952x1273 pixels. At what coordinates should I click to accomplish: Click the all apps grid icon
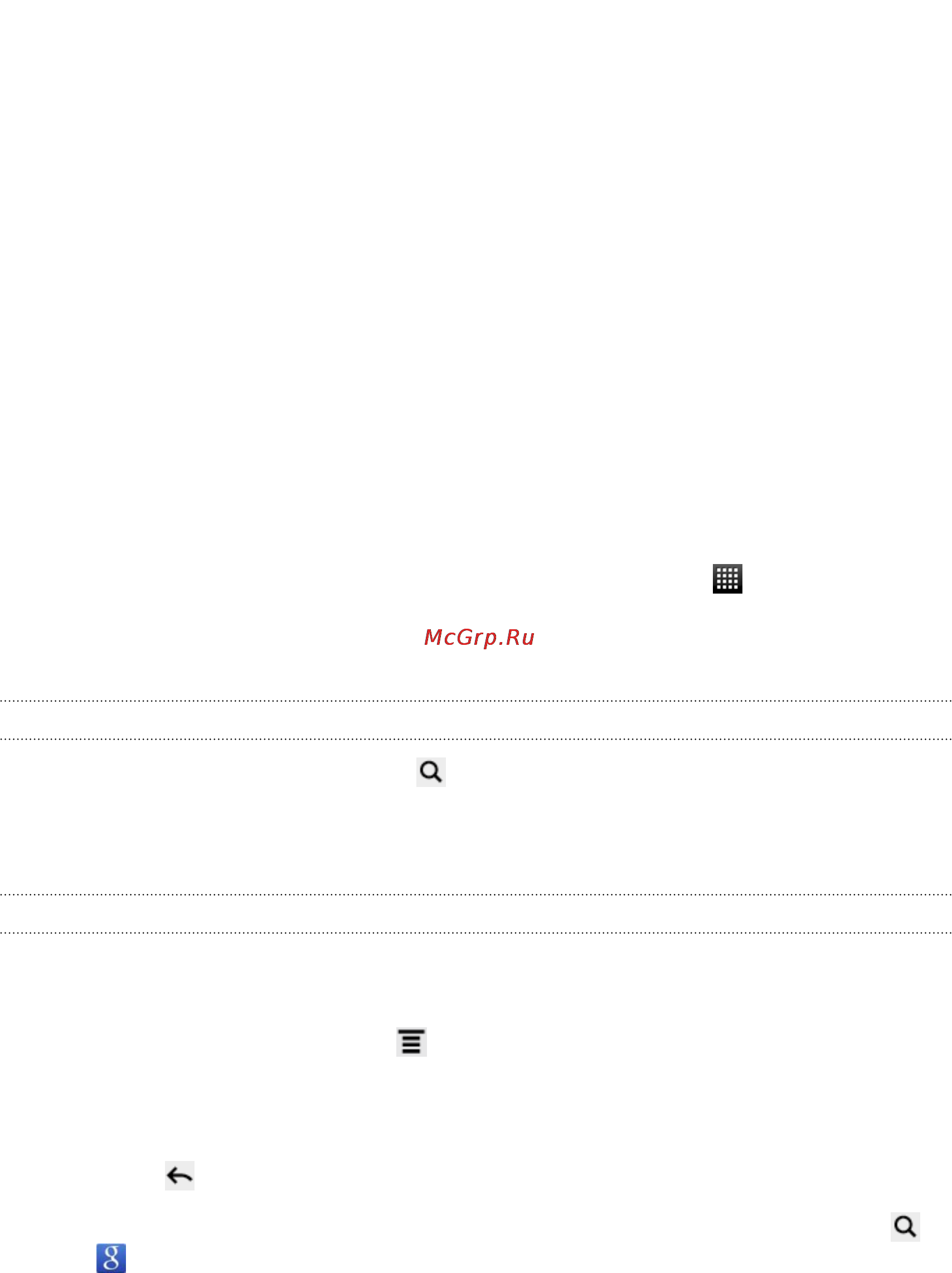coord(727,579)
